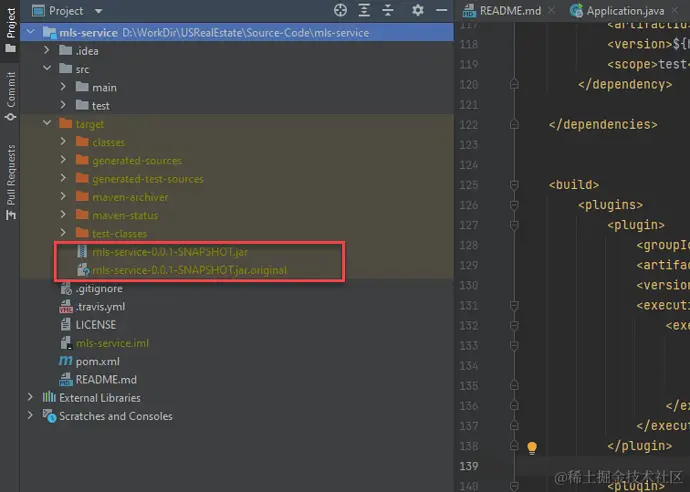The image size is (690, 492).
Task: Select the classes folder name
Action: click(x=108, y=143)
